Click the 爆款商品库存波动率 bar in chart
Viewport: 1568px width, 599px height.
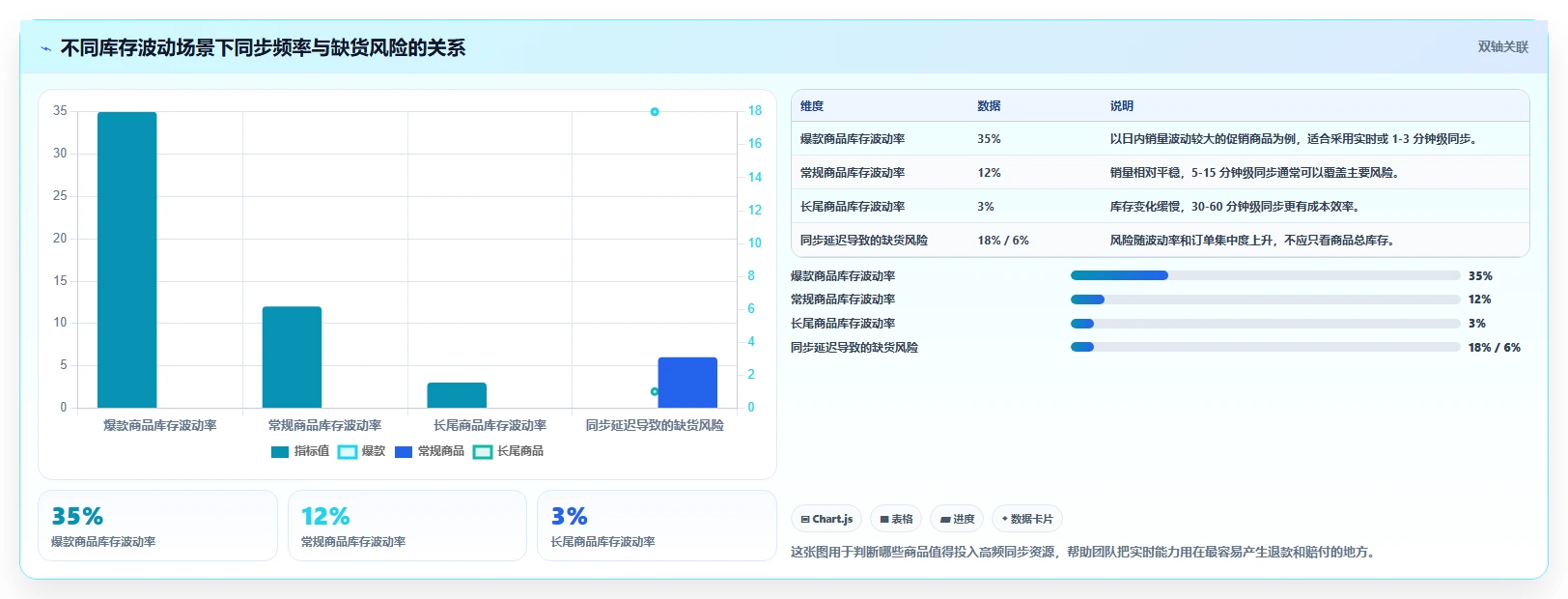tap(126, 260)
